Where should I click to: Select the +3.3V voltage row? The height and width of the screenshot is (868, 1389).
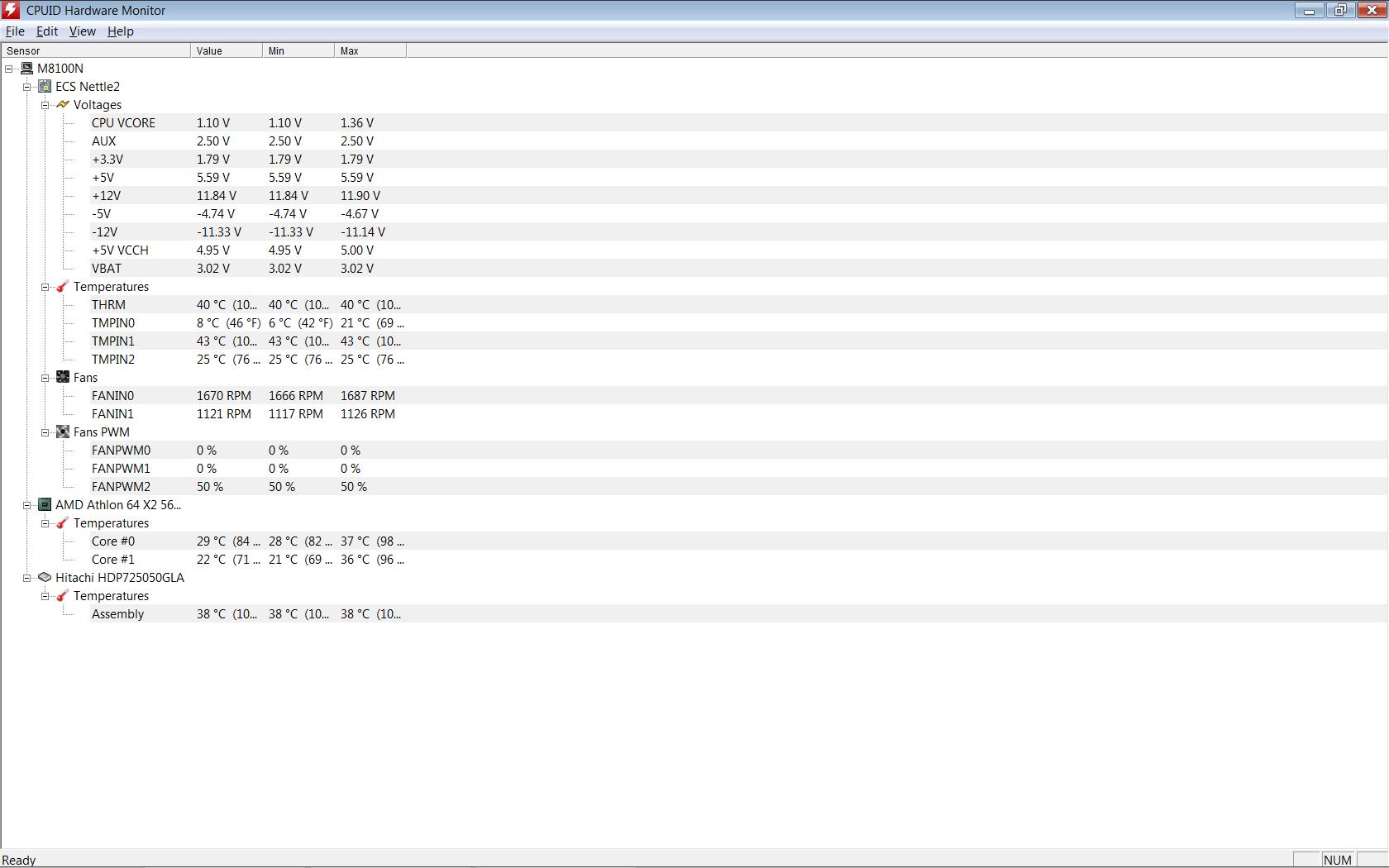[x=738, y=160]
